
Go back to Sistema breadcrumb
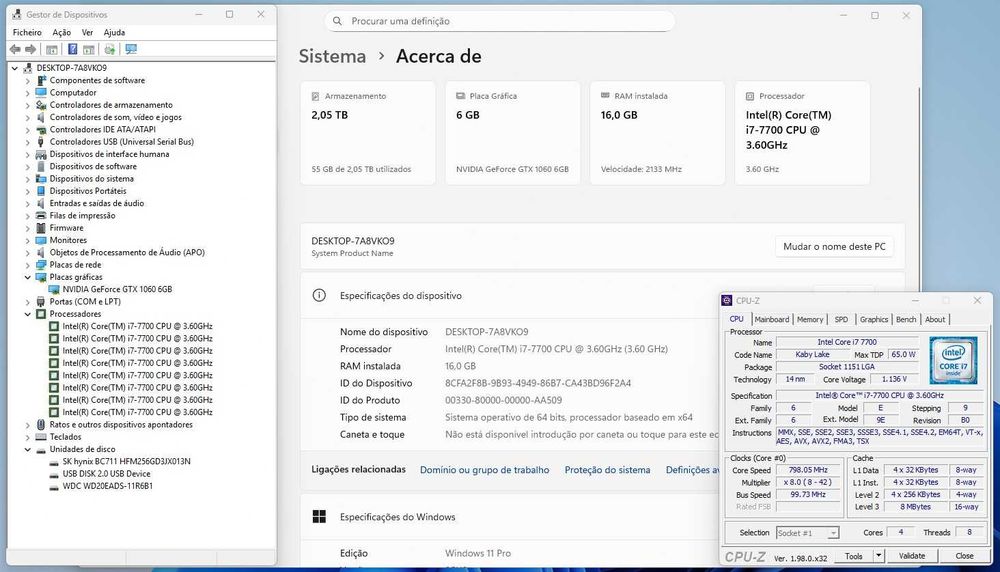[x=332, y=56]
